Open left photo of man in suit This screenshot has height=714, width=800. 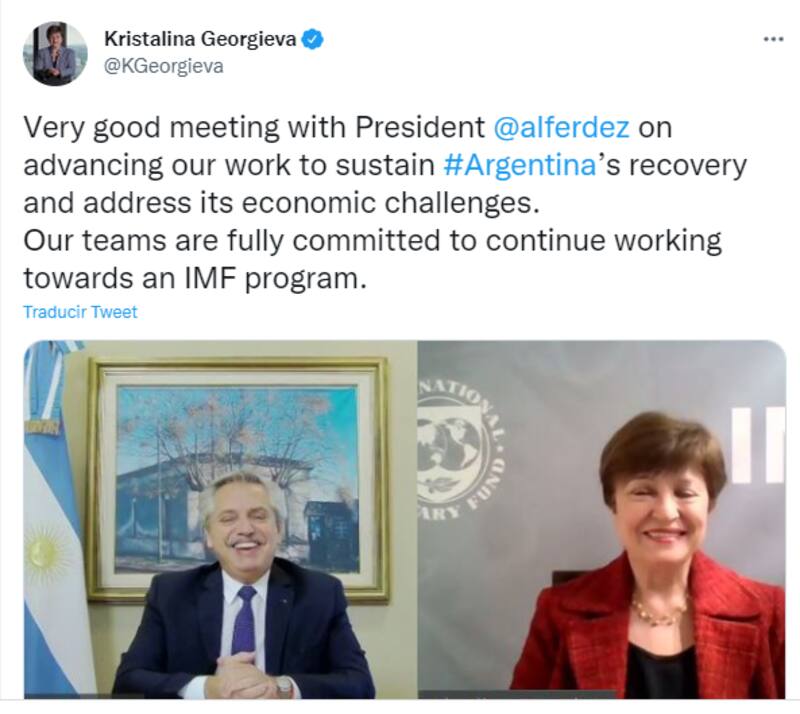pos(220,520)
